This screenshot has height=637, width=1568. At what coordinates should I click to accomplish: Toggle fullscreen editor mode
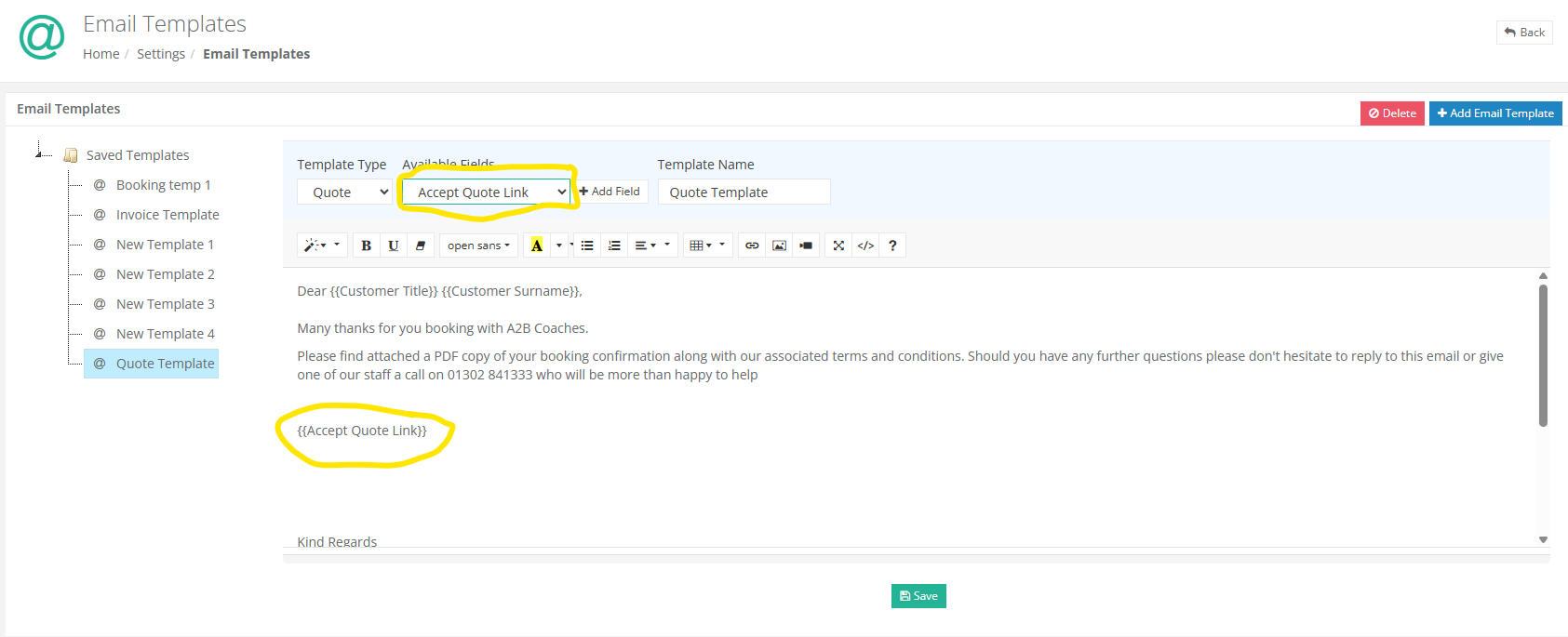(x=838, y=246)
